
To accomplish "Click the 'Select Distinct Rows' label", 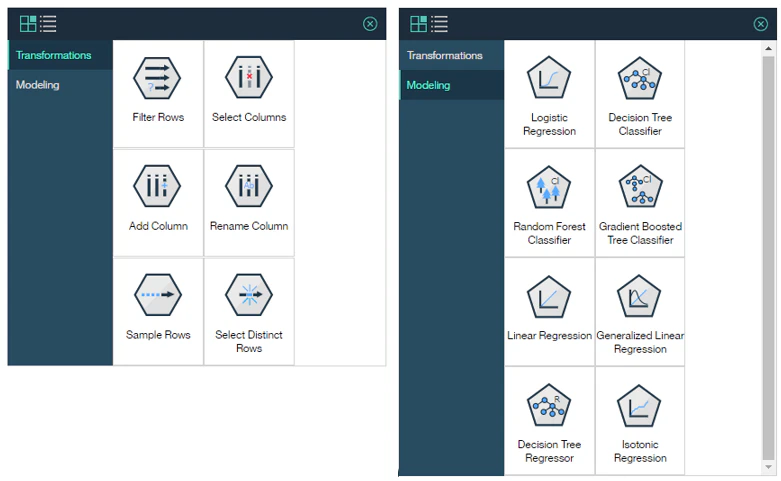I will [x=249, y=342].
